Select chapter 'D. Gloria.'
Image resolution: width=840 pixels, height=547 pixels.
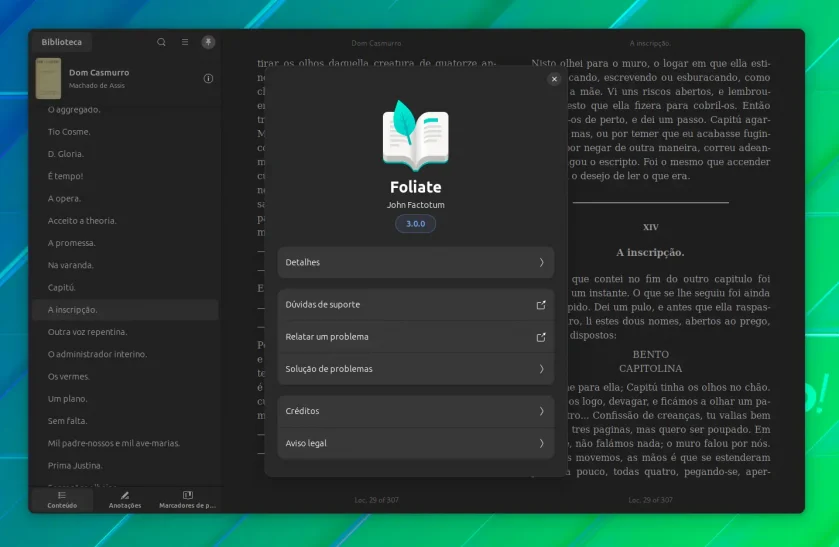pyautogui.click(x=125, y=154)
